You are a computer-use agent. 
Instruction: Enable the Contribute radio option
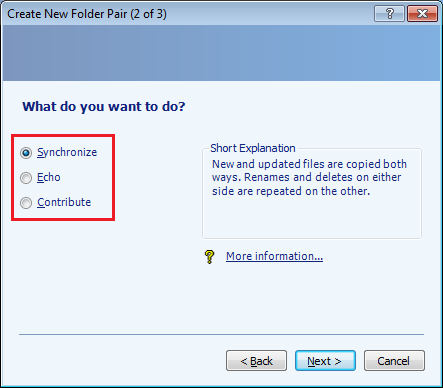tap(26, 203)
